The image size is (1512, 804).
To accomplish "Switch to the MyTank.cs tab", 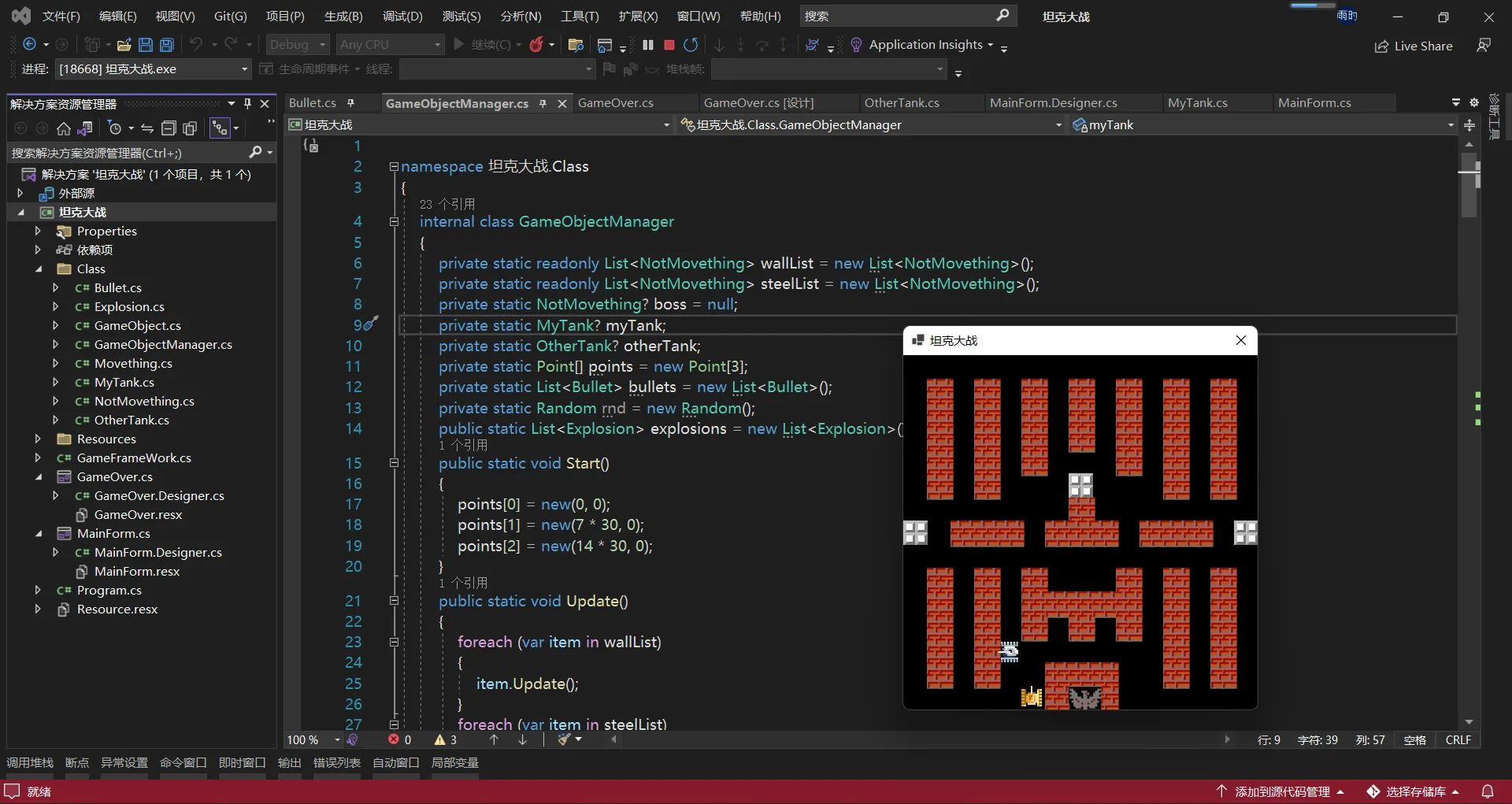I will coord(1197,103).
